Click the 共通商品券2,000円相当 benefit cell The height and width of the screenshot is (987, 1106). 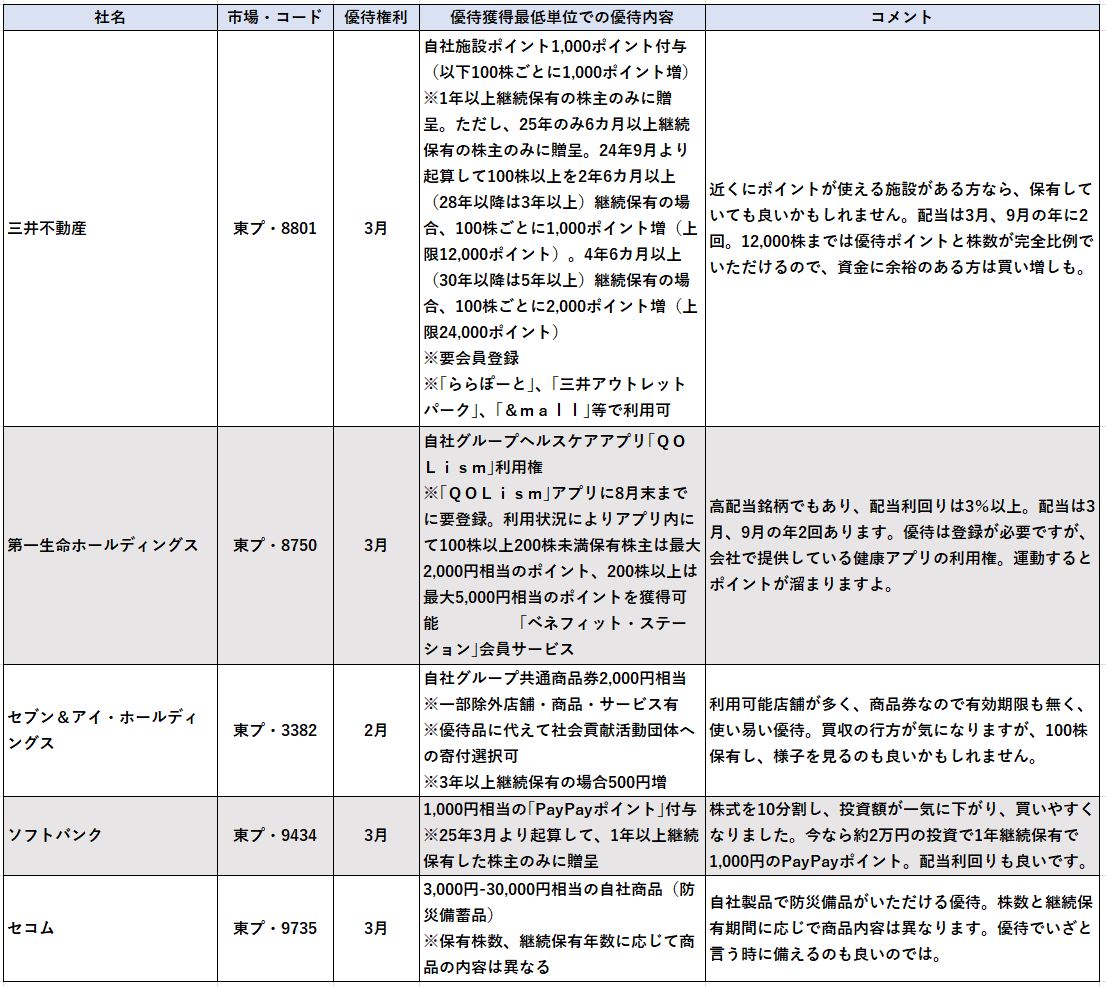click(x=562, y=730)
